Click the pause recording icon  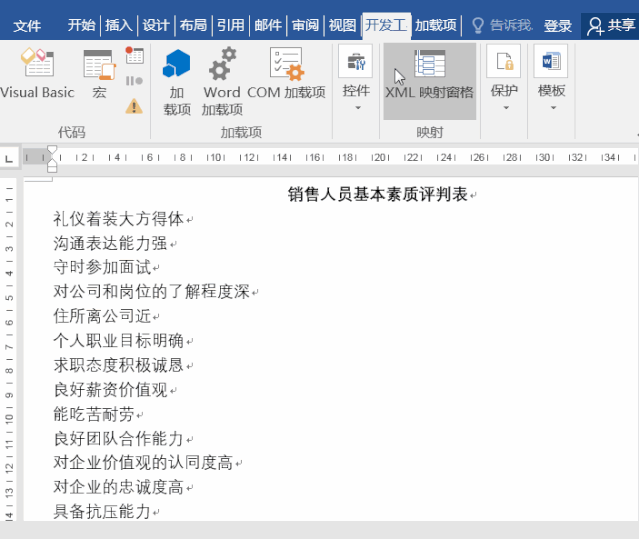(x=135, y=80)
